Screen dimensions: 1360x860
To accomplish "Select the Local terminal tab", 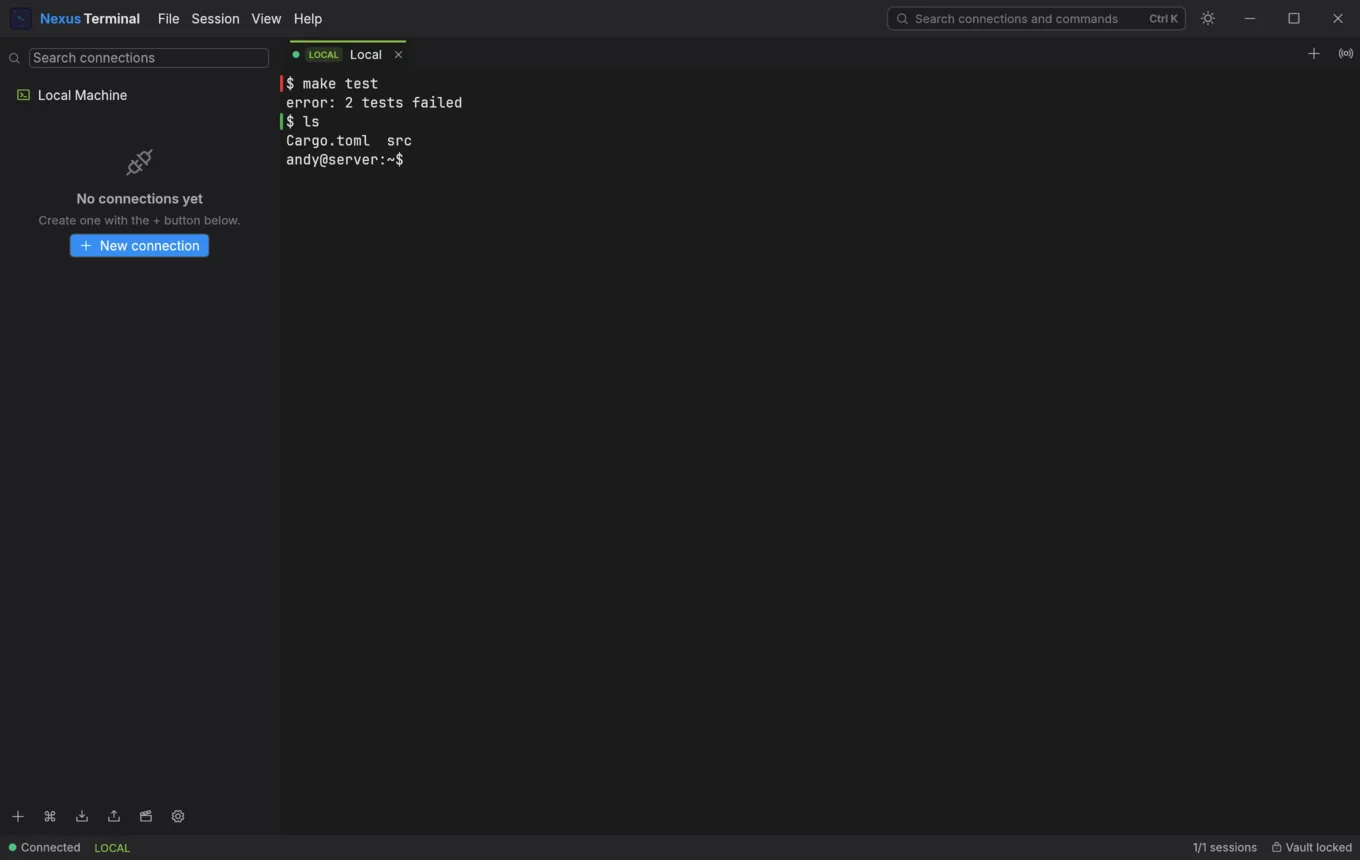I will coord(348,55).
